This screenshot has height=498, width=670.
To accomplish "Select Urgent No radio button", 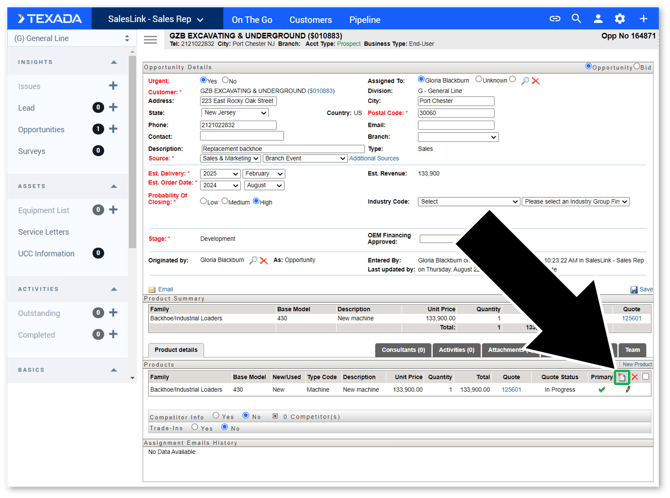I will (226, 80).
